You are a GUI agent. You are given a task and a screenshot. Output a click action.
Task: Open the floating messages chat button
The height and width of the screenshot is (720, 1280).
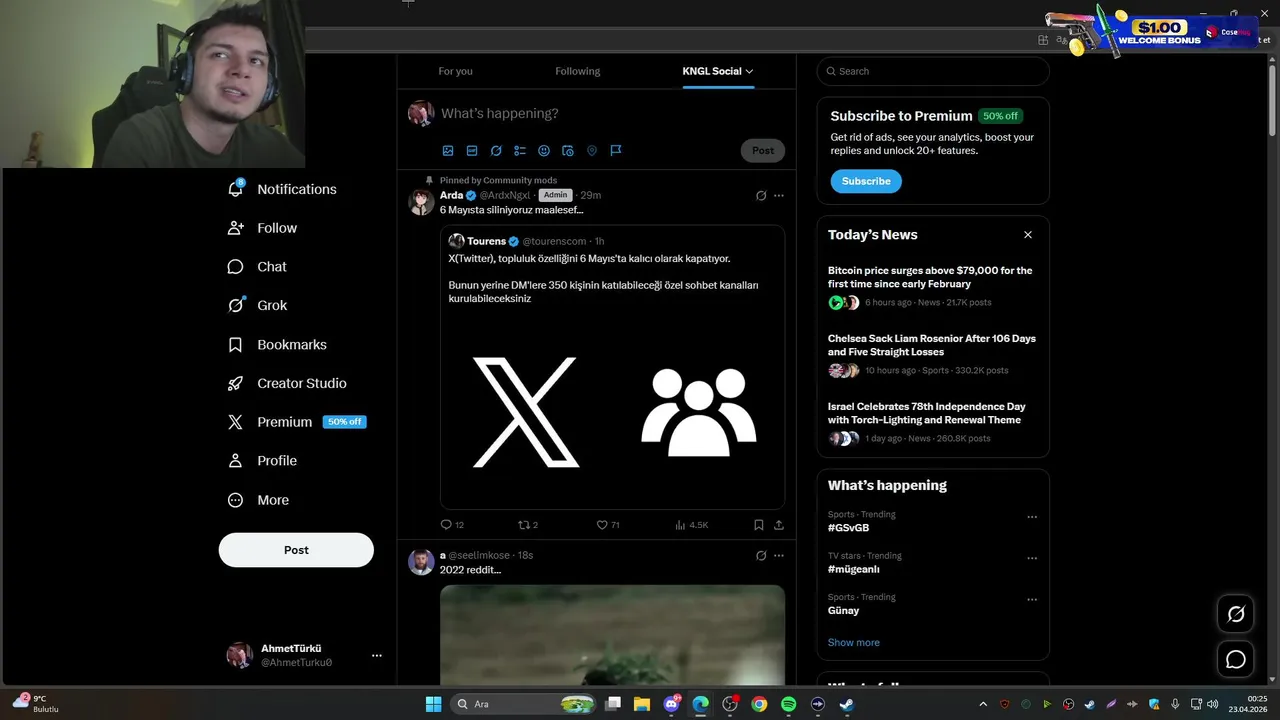[1236, 660]
